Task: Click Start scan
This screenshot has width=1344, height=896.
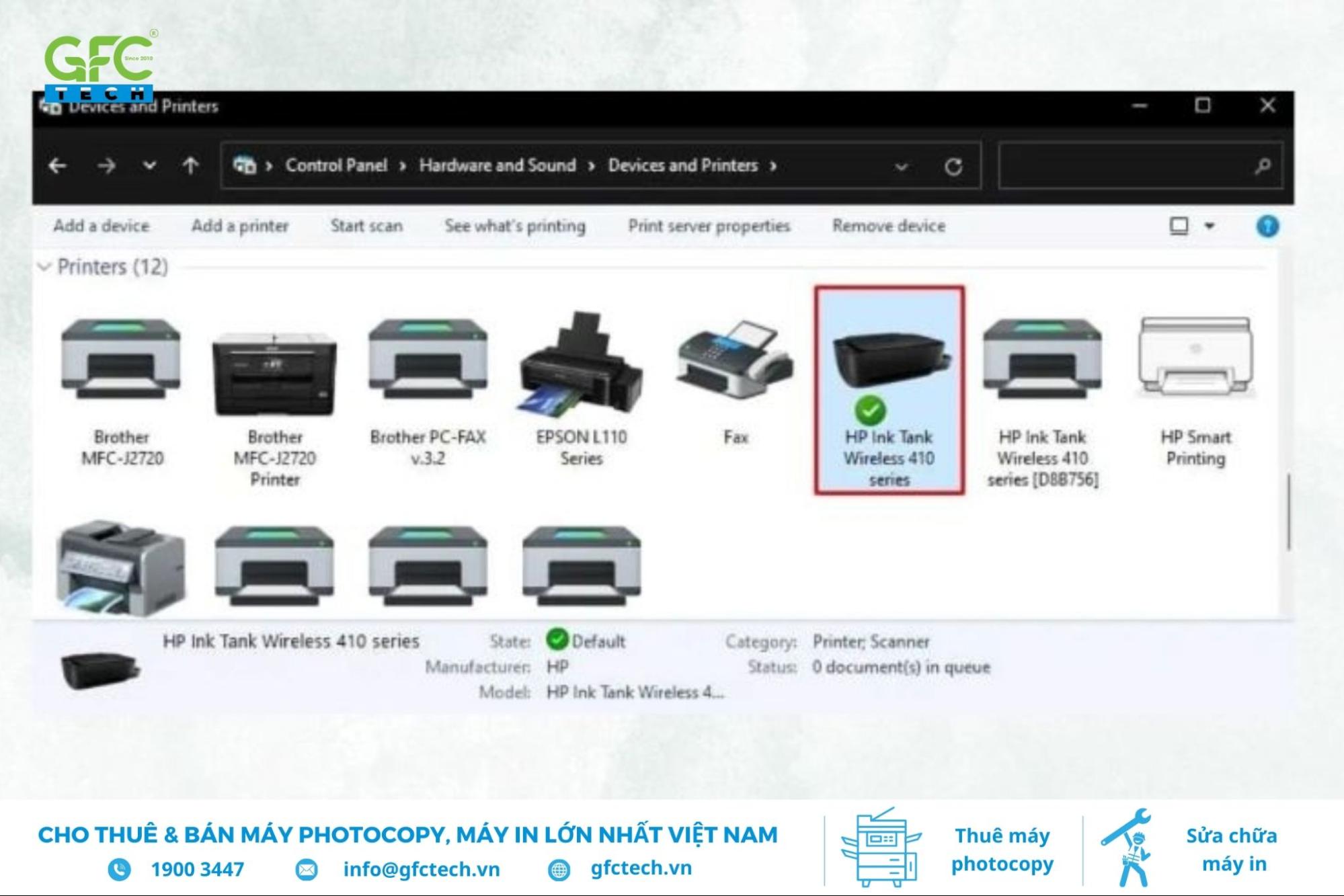Action: (x=366, y=226)
